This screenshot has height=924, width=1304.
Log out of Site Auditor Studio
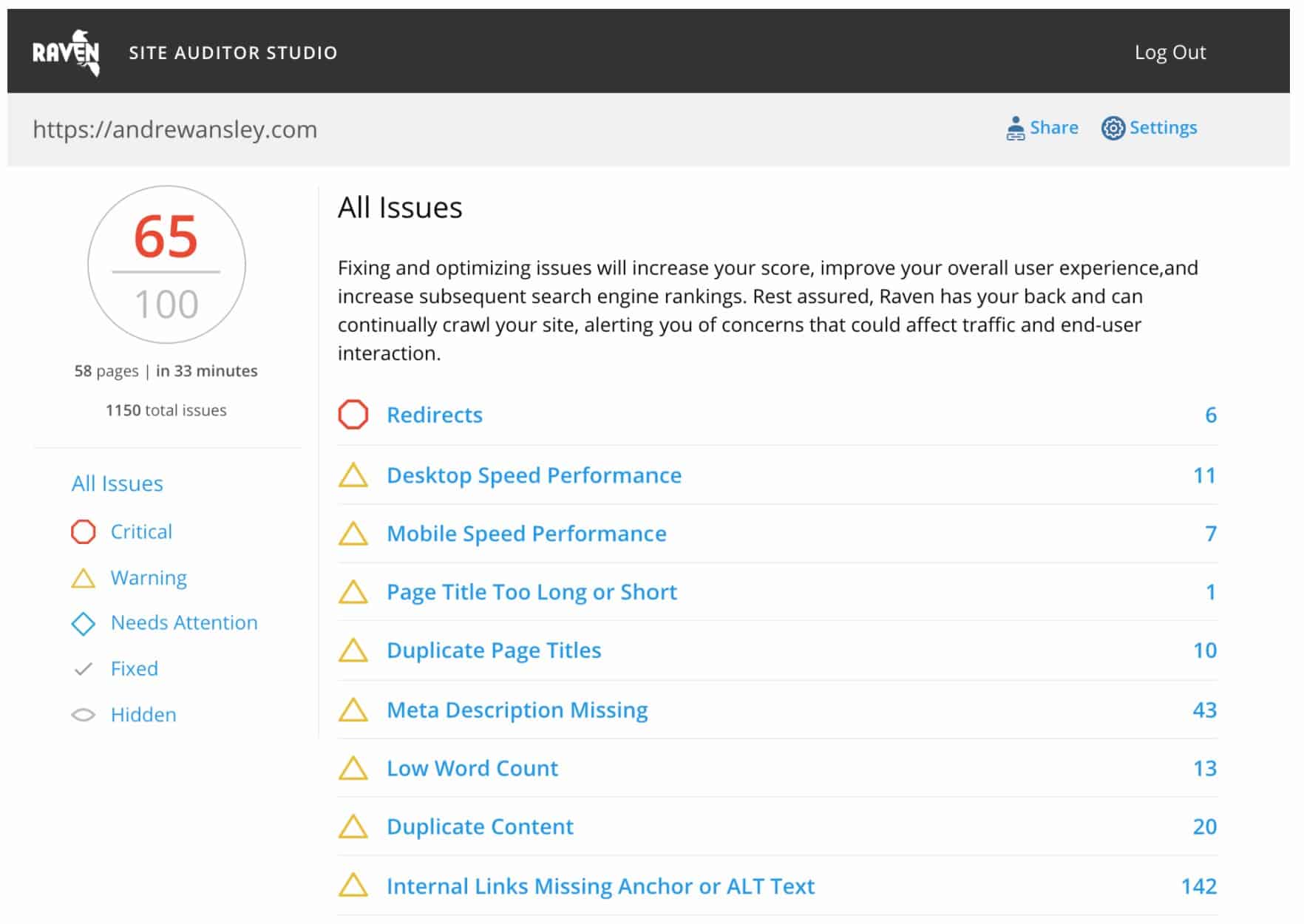click(1169, 52)
